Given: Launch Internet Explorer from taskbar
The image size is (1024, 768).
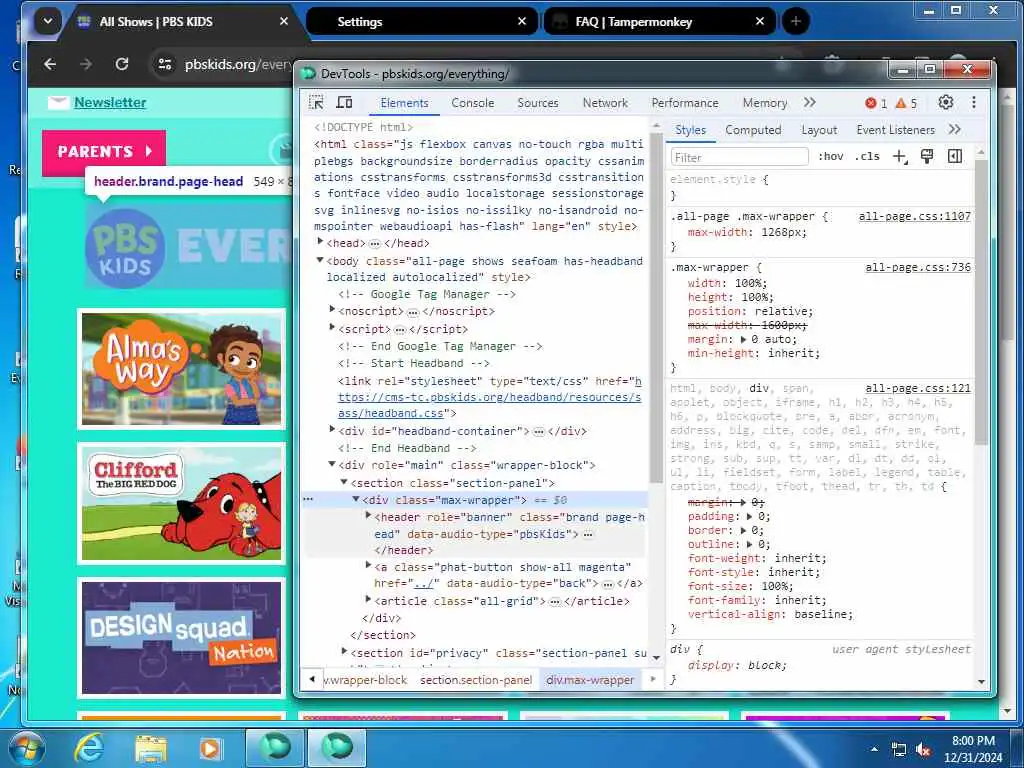Looking at the screenshot, I should click(x=89, y=748).
